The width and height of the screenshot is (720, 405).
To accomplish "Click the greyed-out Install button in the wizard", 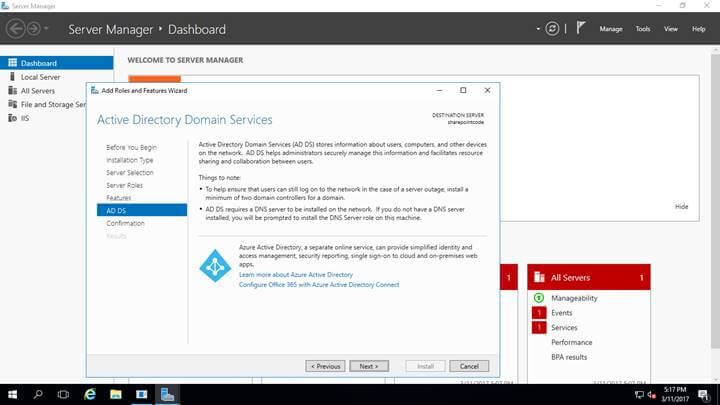I will coord(425,366).
